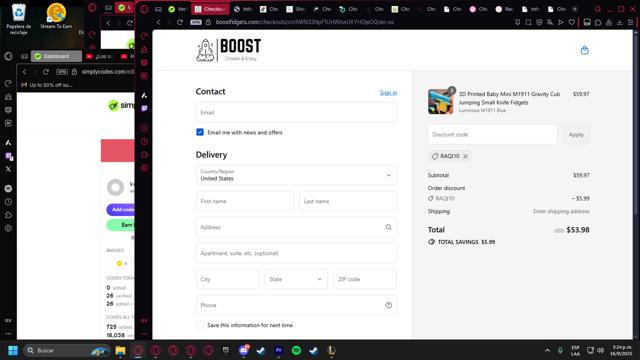Open Spotify from the taskbar
640x360 pixels.
296,350
